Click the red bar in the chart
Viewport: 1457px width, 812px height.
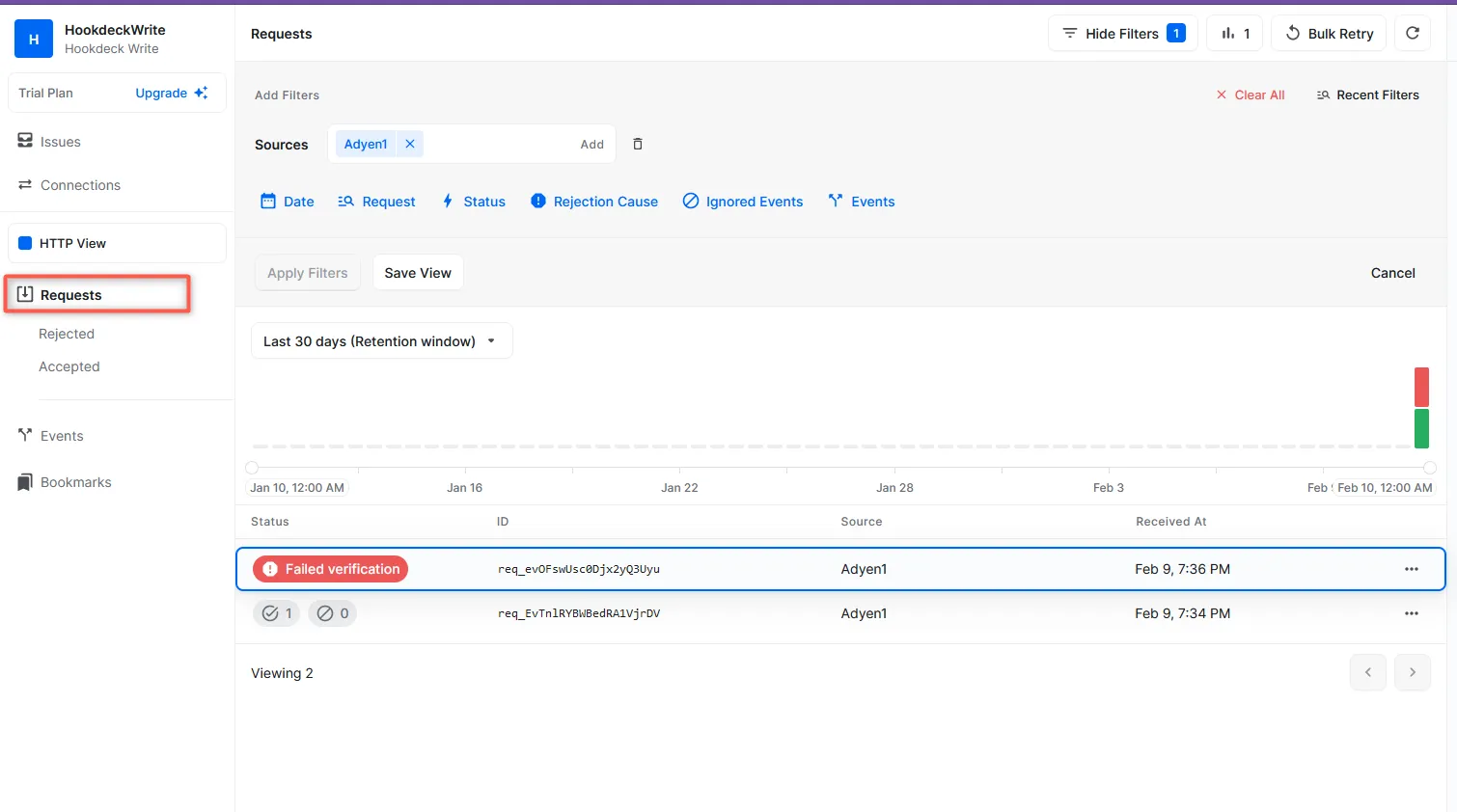pos(1421,387)
